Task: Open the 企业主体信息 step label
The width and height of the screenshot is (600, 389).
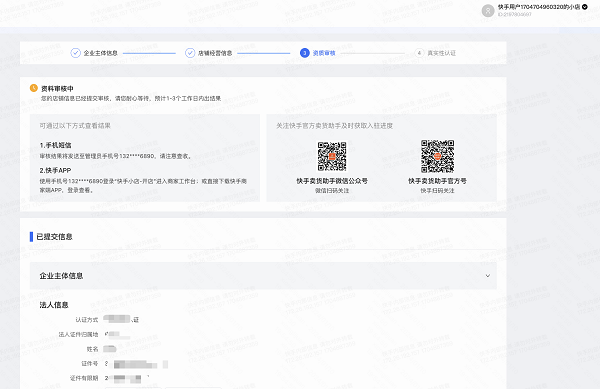Action: [101, 53]
